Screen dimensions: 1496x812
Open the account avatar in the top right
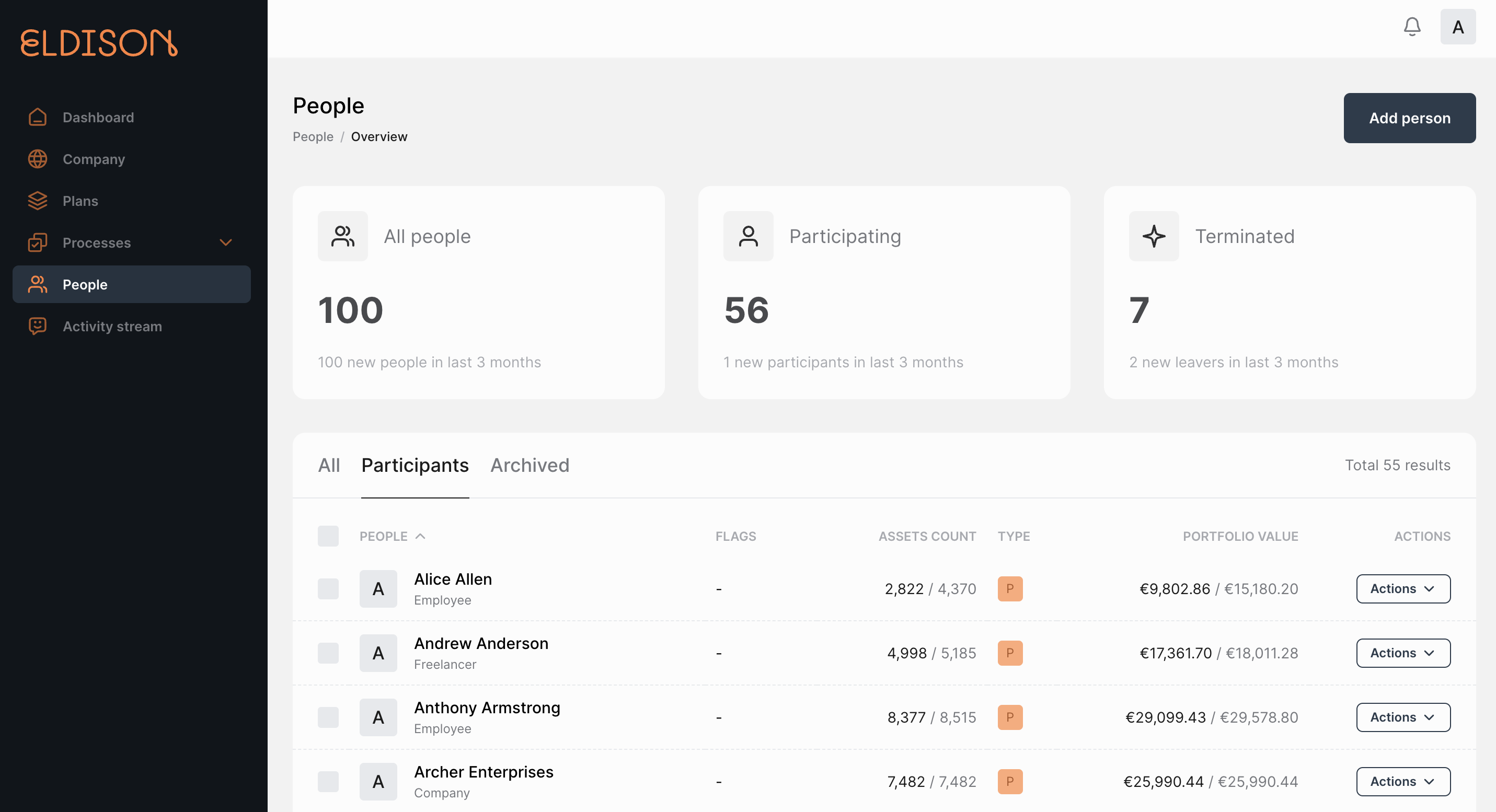(x=1458, y=27)
